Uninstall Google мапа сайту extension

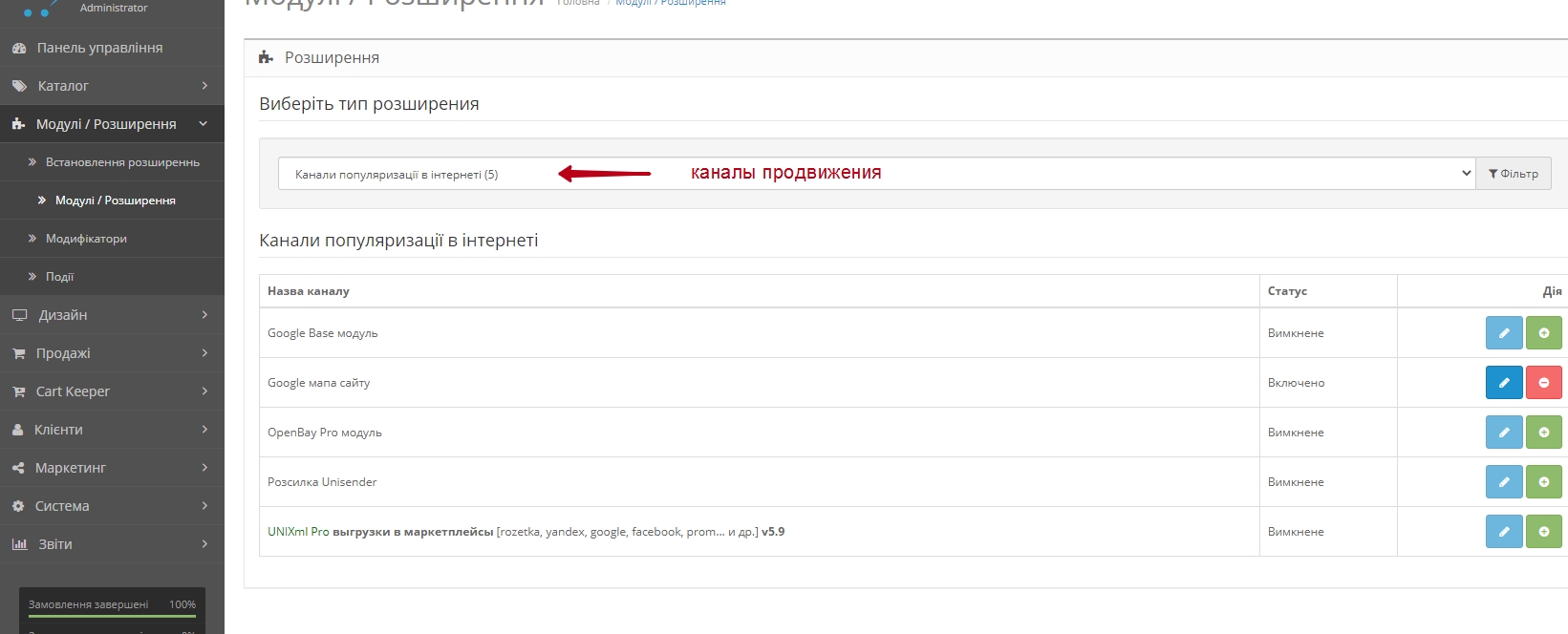click(1543, 383)
